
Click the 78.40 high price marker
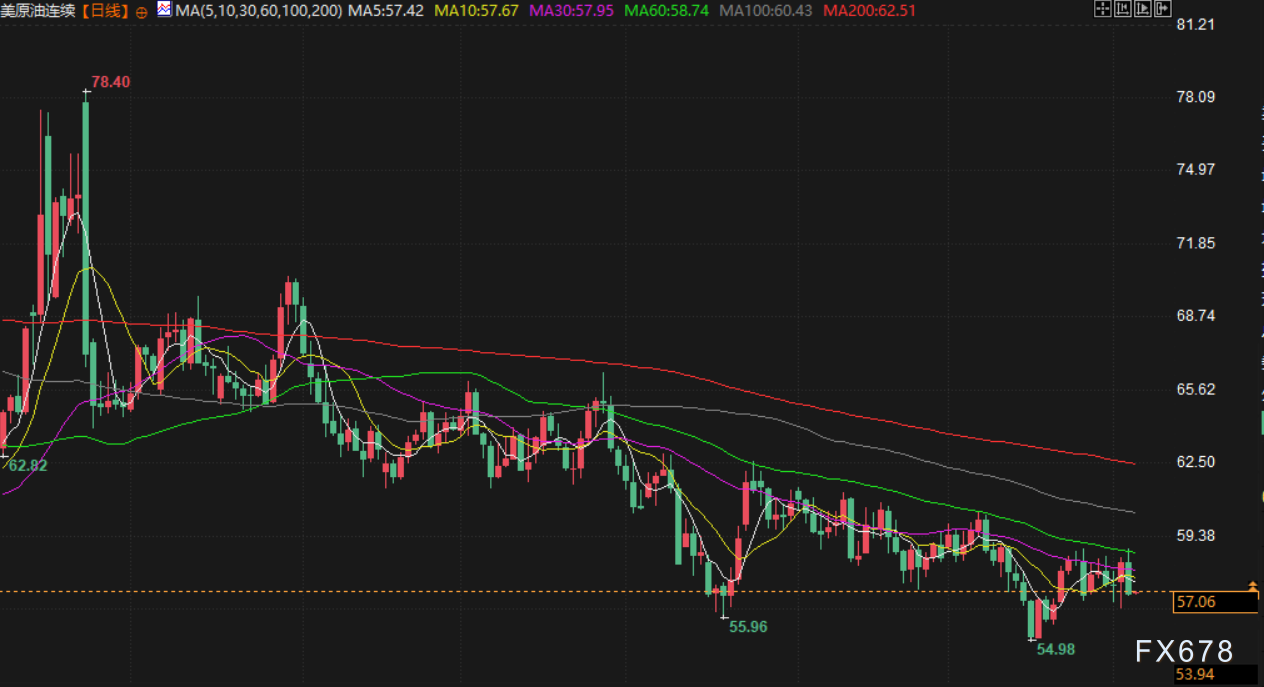(110, 81)
